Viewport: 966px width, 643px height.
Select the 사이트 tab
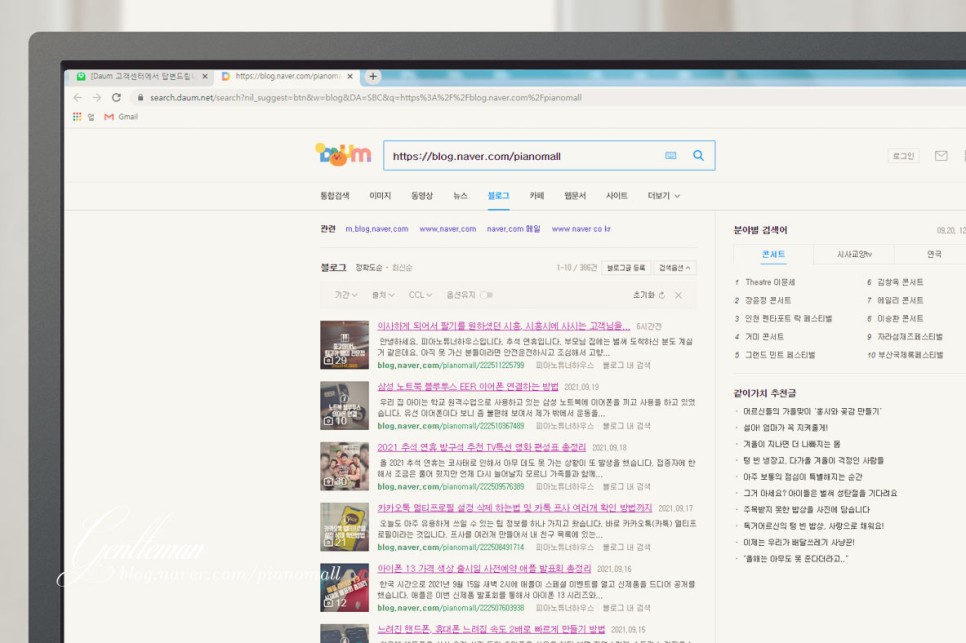pyautogui.click(x=617, y=196)
